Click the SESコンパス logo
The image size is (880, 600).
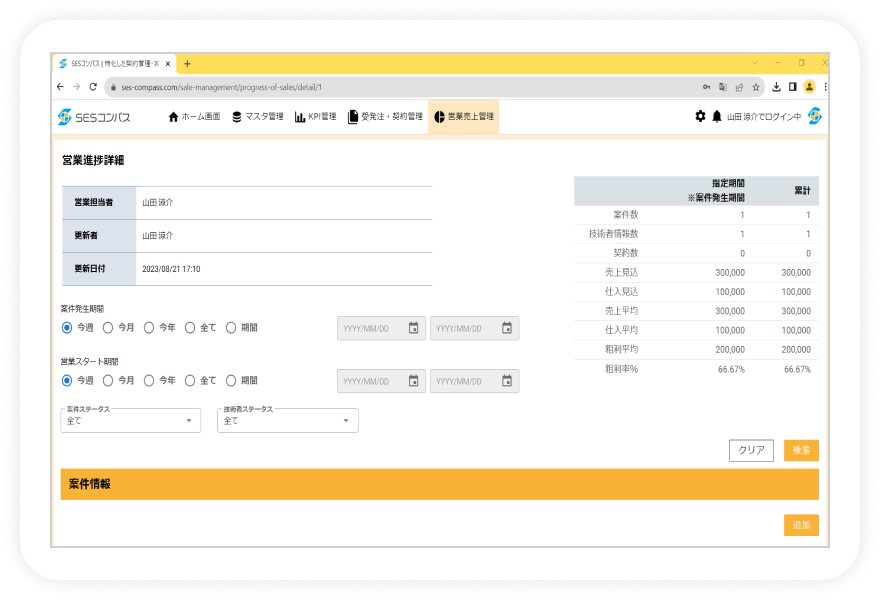point(94,117)
